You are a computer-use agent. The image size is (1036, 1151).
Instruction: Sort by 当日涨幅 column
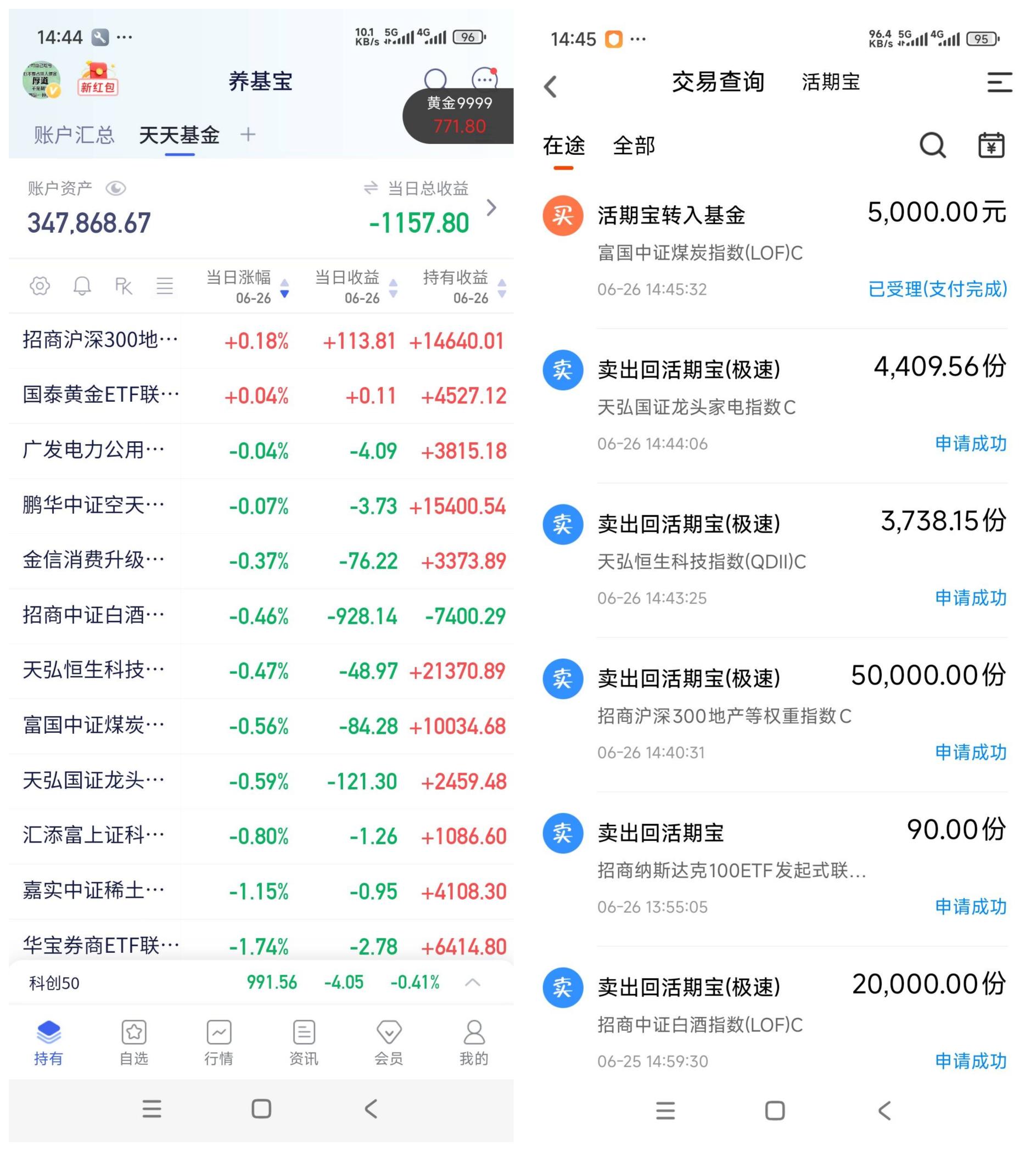pyautogui.click(x=247, y=286)
